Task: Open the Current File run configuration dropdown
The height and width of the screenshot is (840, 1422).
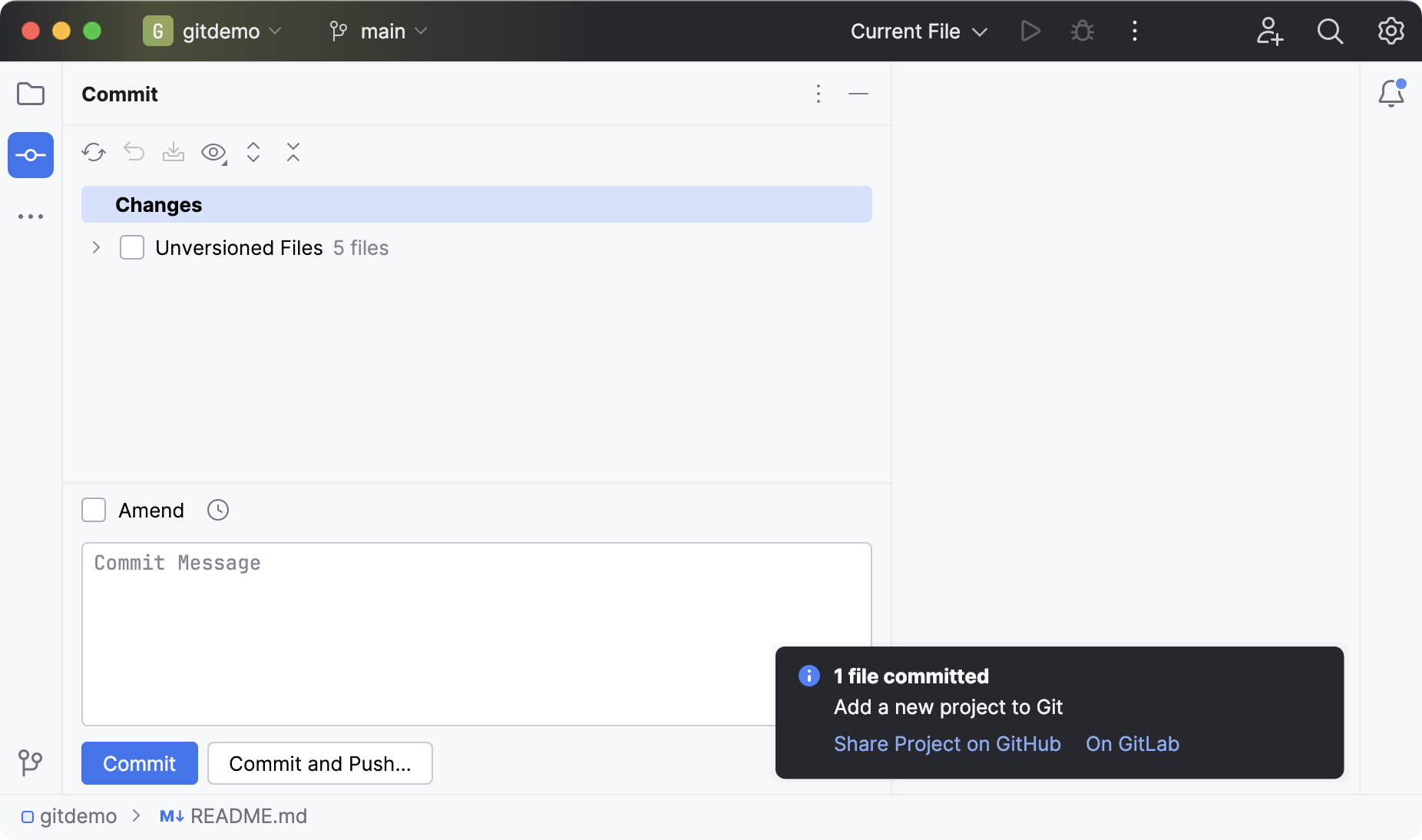Action: (918, 31)
